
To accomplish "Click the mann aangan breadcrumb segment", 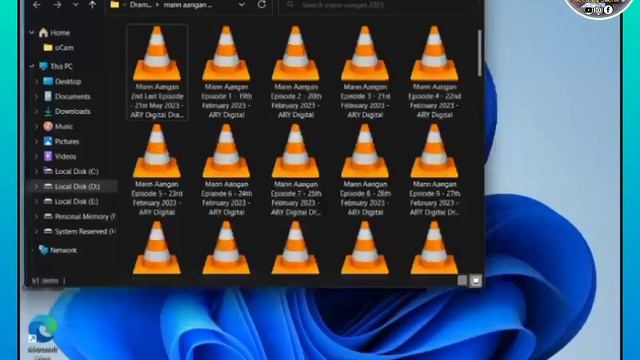I will point(188,5).
